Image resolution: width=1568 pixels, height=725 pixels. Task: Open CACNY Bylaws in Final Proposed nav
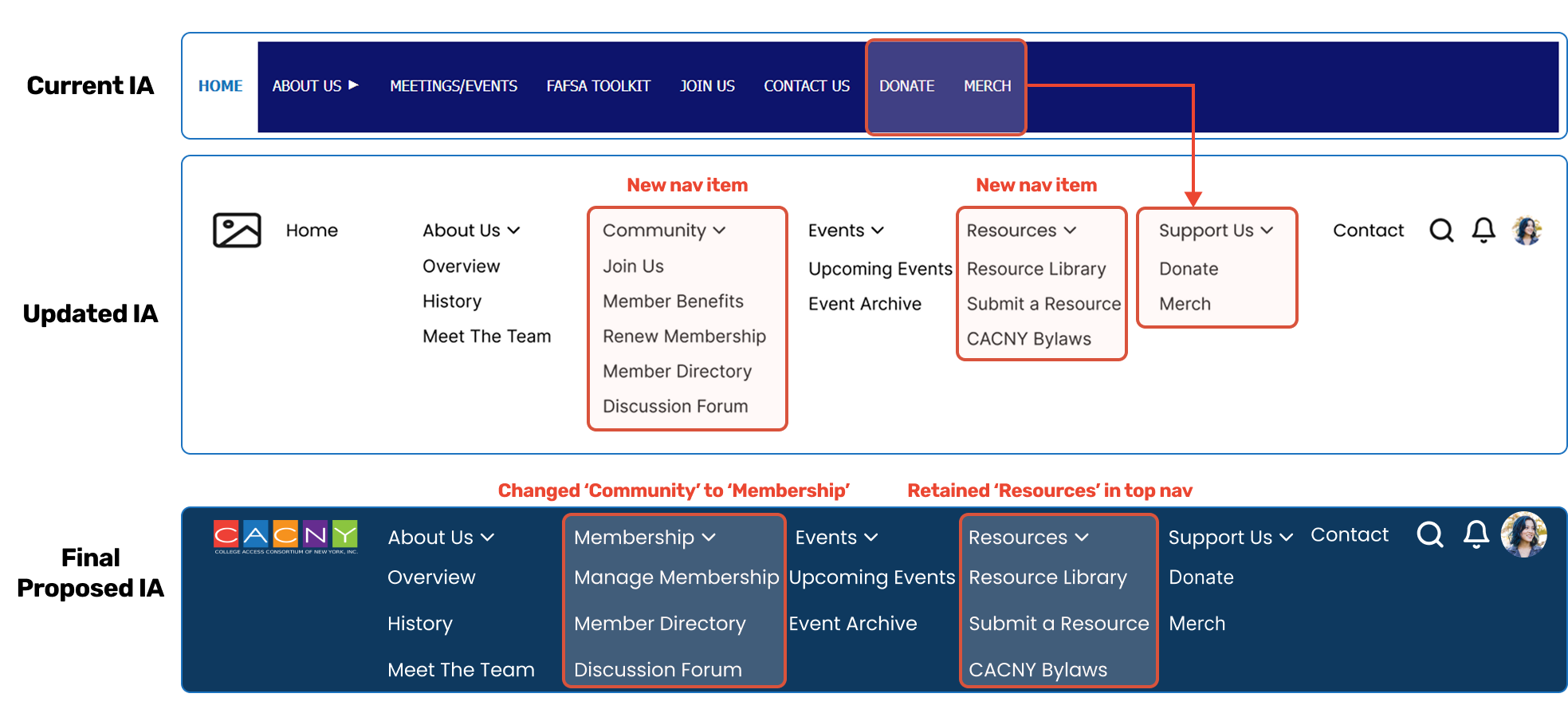click(x=1037, y=670)
